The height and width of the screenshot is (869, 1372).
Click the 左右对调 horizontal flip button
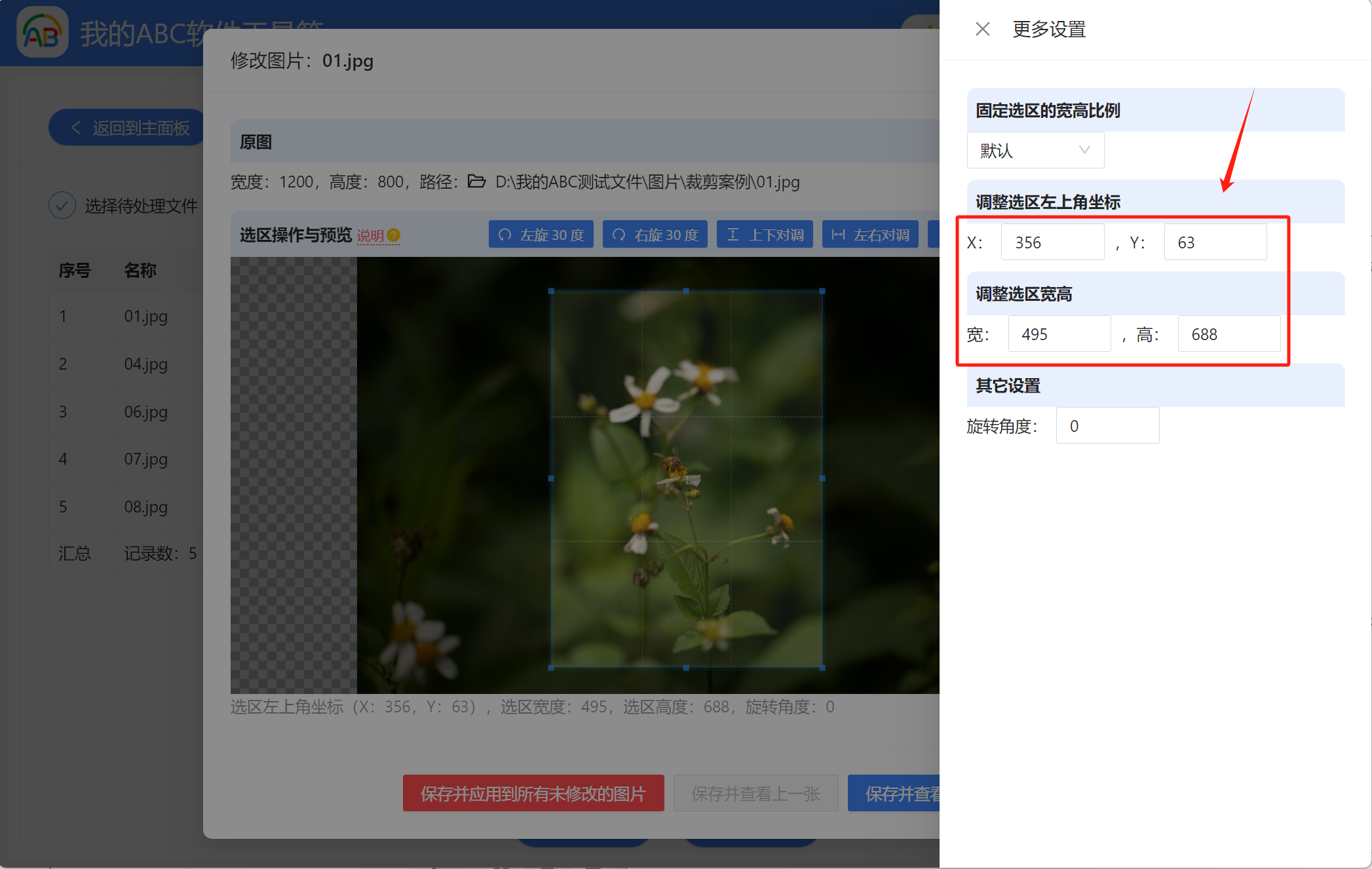click(870, 235)
